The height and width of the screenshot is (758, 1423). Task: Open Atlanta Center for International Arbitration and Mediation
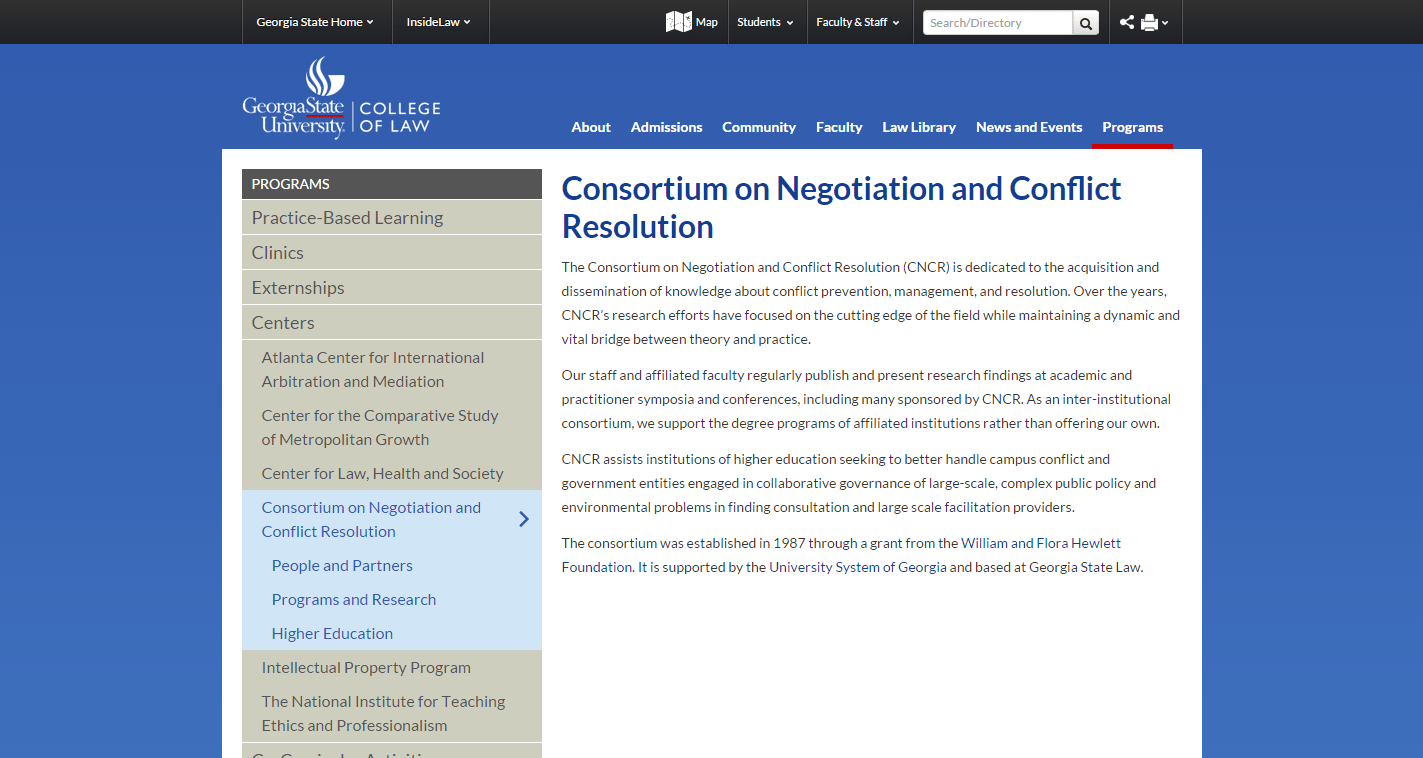[x=392, y=369]
